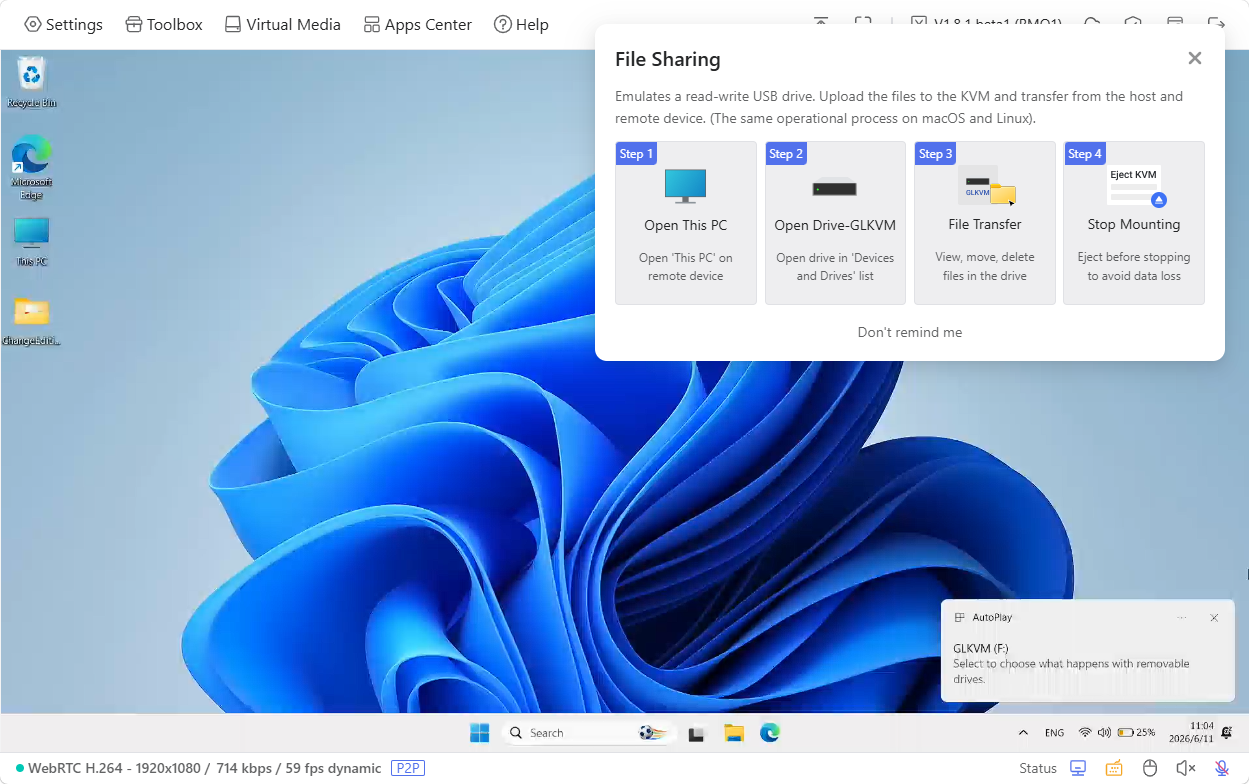The image size is (1249, 784).
Task: Click the Settings gear icon in the menu bar
Action: click(33, 24)
